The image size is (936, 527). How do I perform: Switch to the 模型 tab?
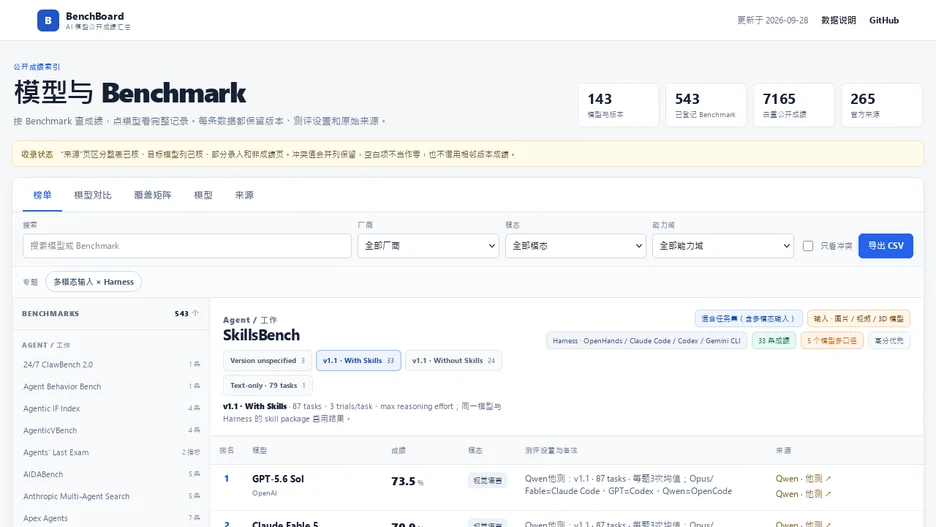point(203,195)
